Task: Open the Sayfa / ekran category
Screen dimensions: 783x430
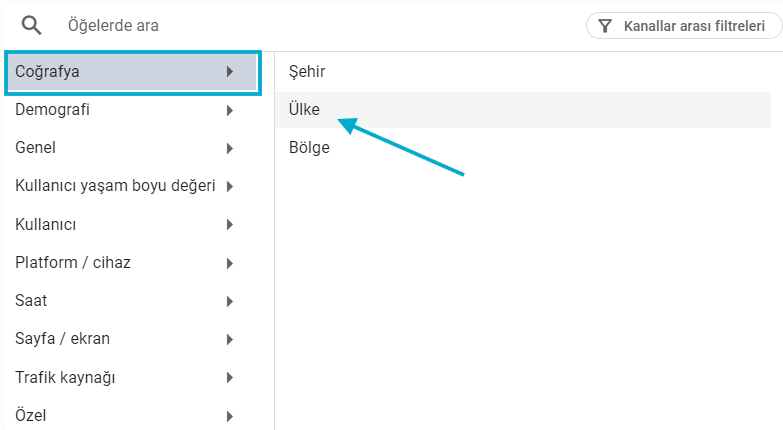Action: point(62,339)
